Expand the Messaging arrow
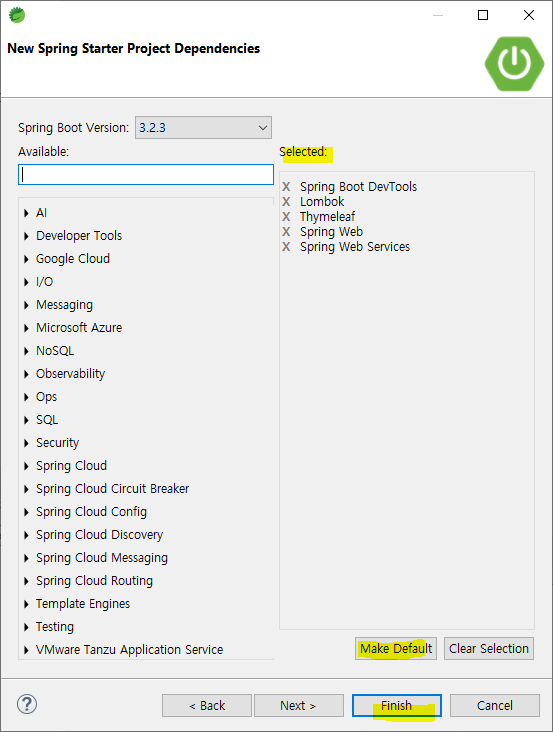553x732 pixels. pos(26,305)
